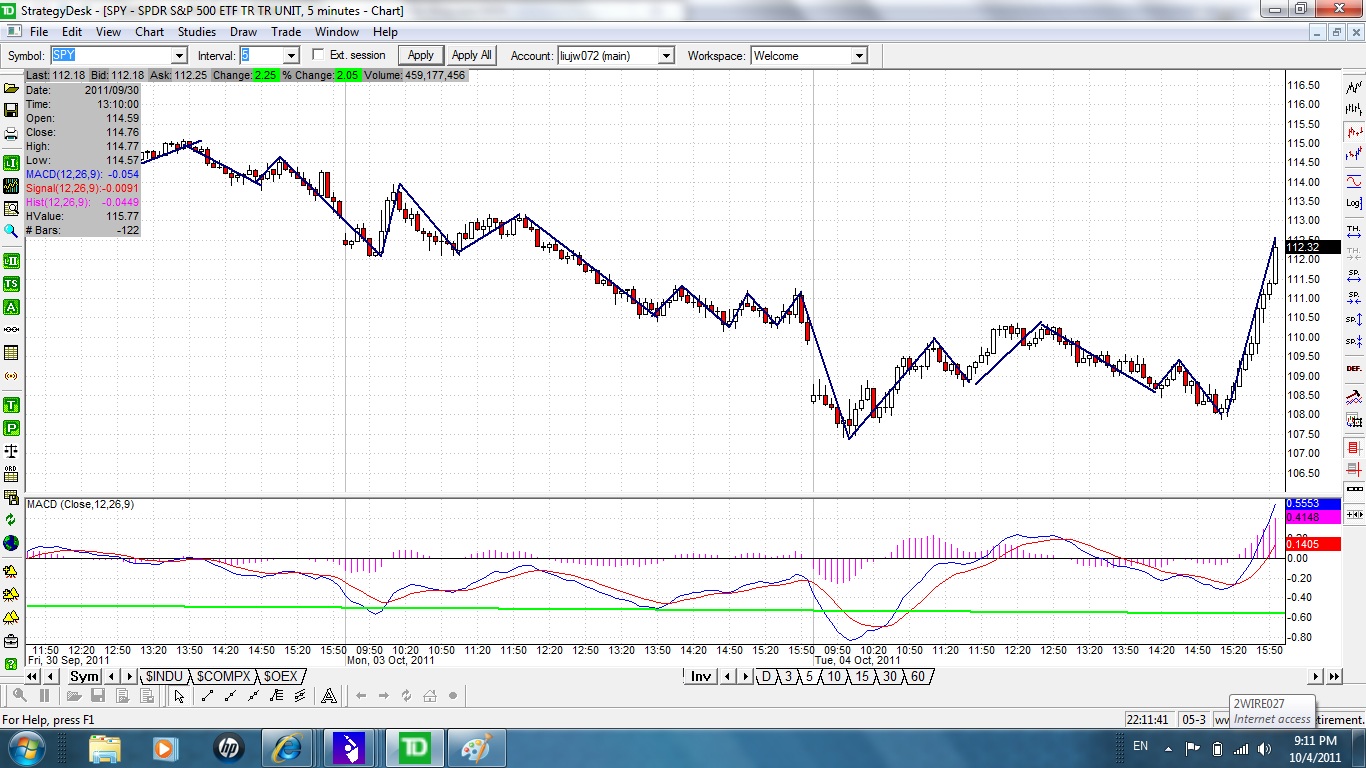This screenshot has width=1366, height=768.
Task: Select the 10 minute interval tab
Action: pyautogui.click(x=833, y=677)
